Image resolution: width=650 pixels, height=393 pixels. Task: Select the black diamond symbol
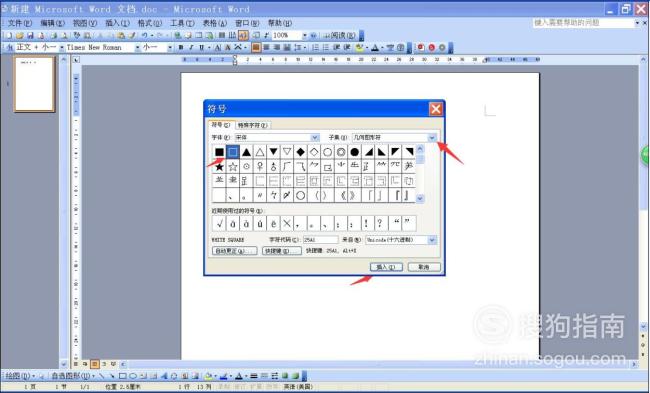[300, 152]
